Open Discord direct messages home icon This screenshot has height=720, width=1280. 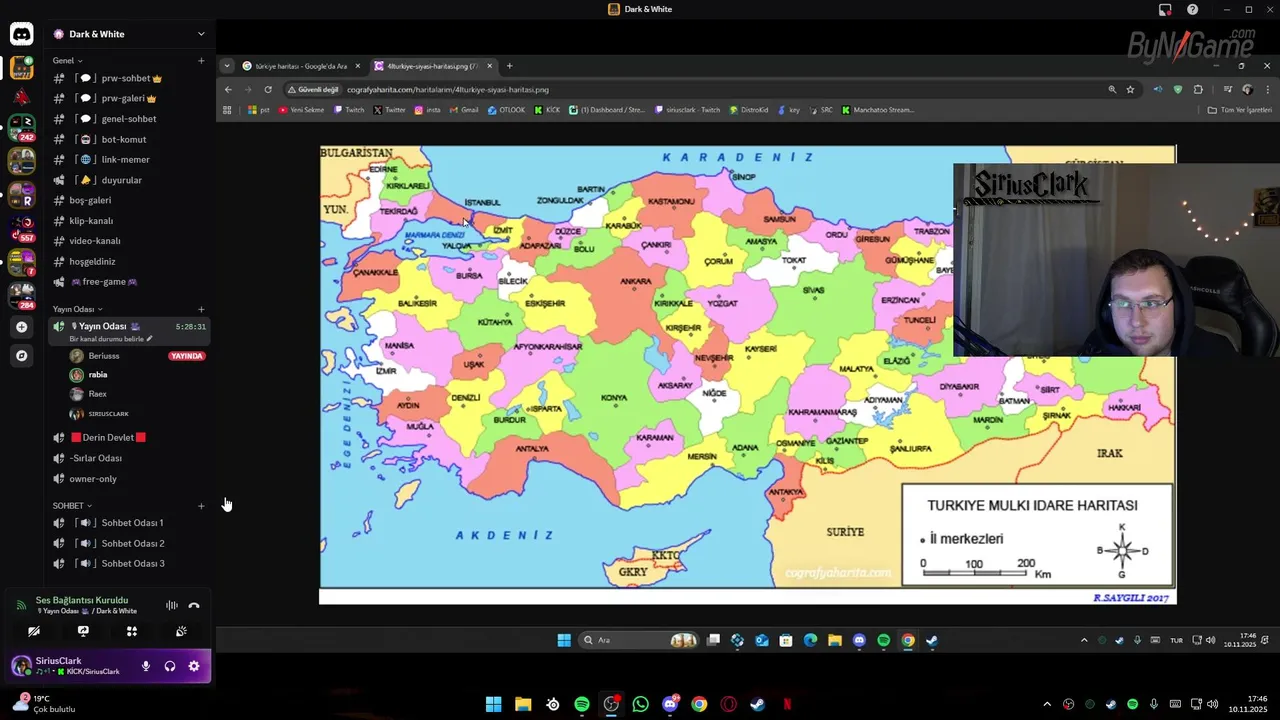click(x=21, y=34)
